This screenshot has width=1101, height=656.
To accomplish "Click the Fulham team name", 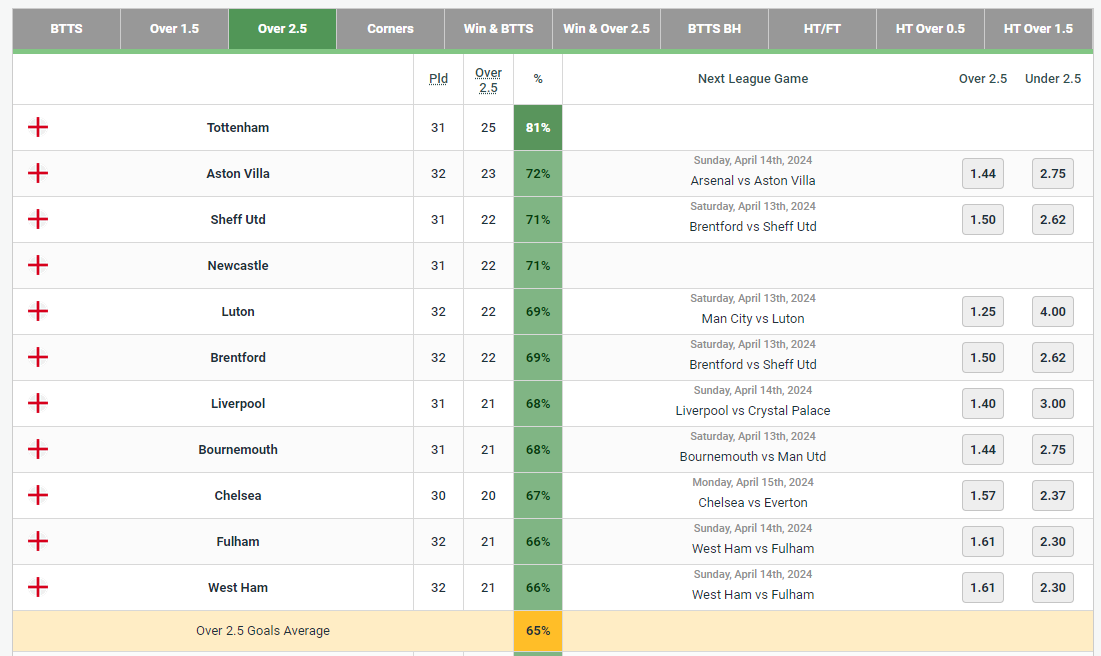I will 238,541.
